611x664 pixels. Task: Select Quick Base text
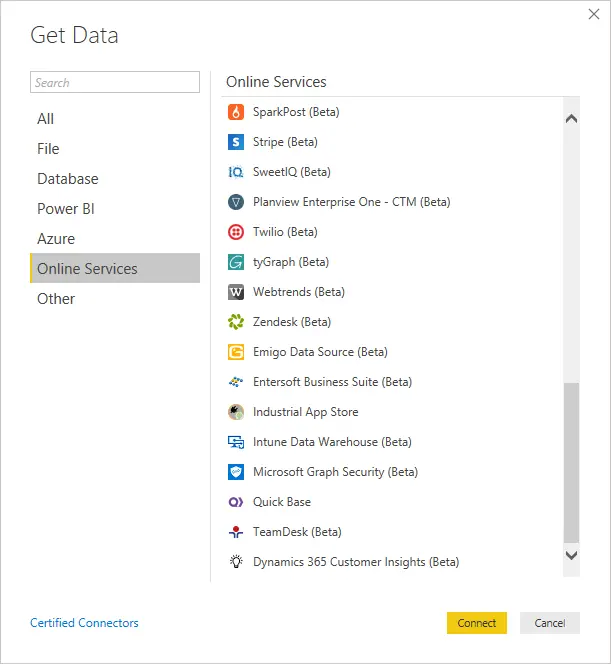coord(282,502)
